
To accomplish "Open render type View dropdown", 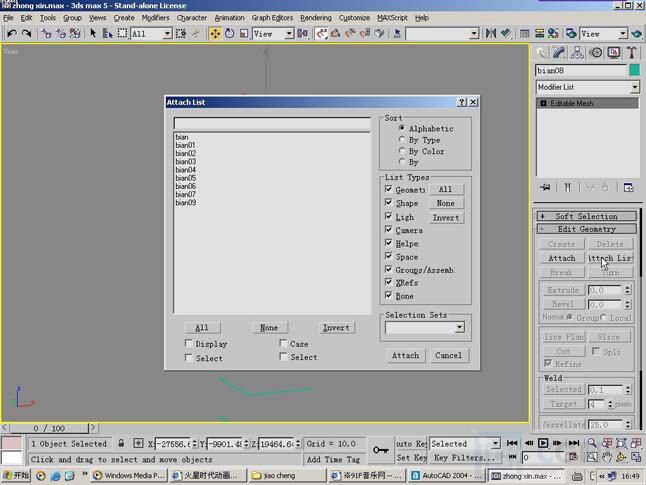I will (x=623, y=34).
